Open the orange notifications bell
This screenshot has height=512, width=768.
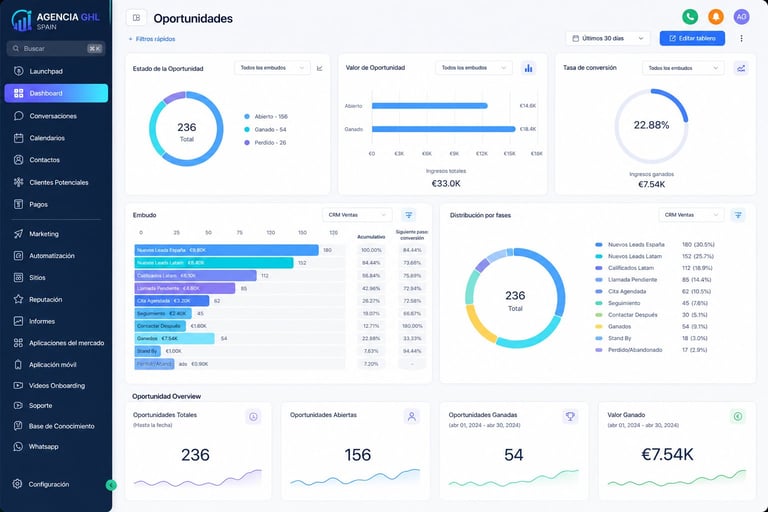point(716,17)
